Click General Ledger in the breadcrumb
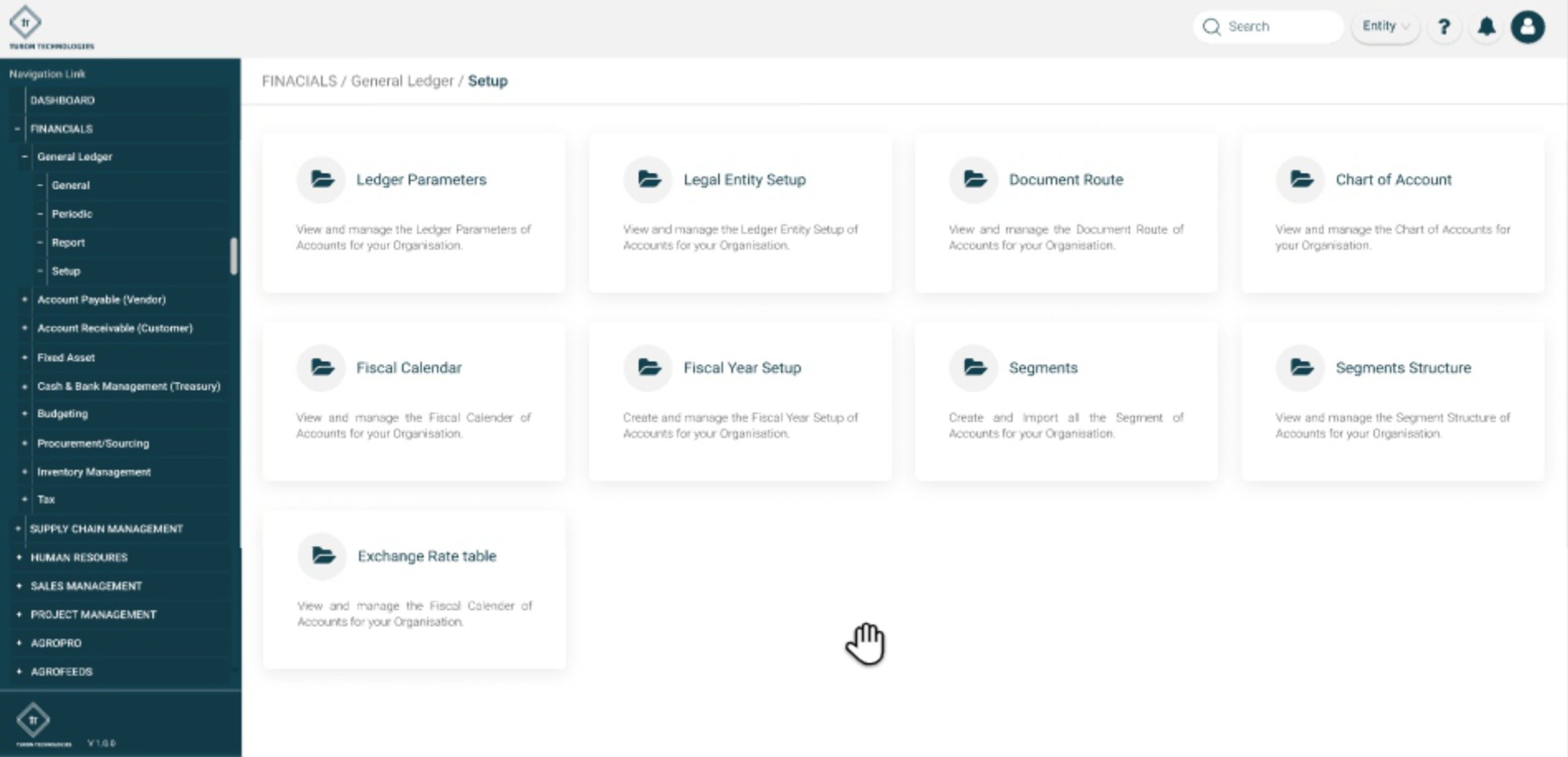 (x=402, y=81)
